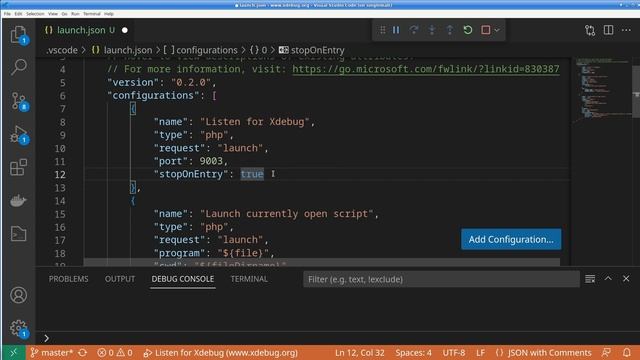Image resolution: width=640 pixels, height=360 pixels.
Task: Open the notifications bell
Action: click(x=627, y=353)
